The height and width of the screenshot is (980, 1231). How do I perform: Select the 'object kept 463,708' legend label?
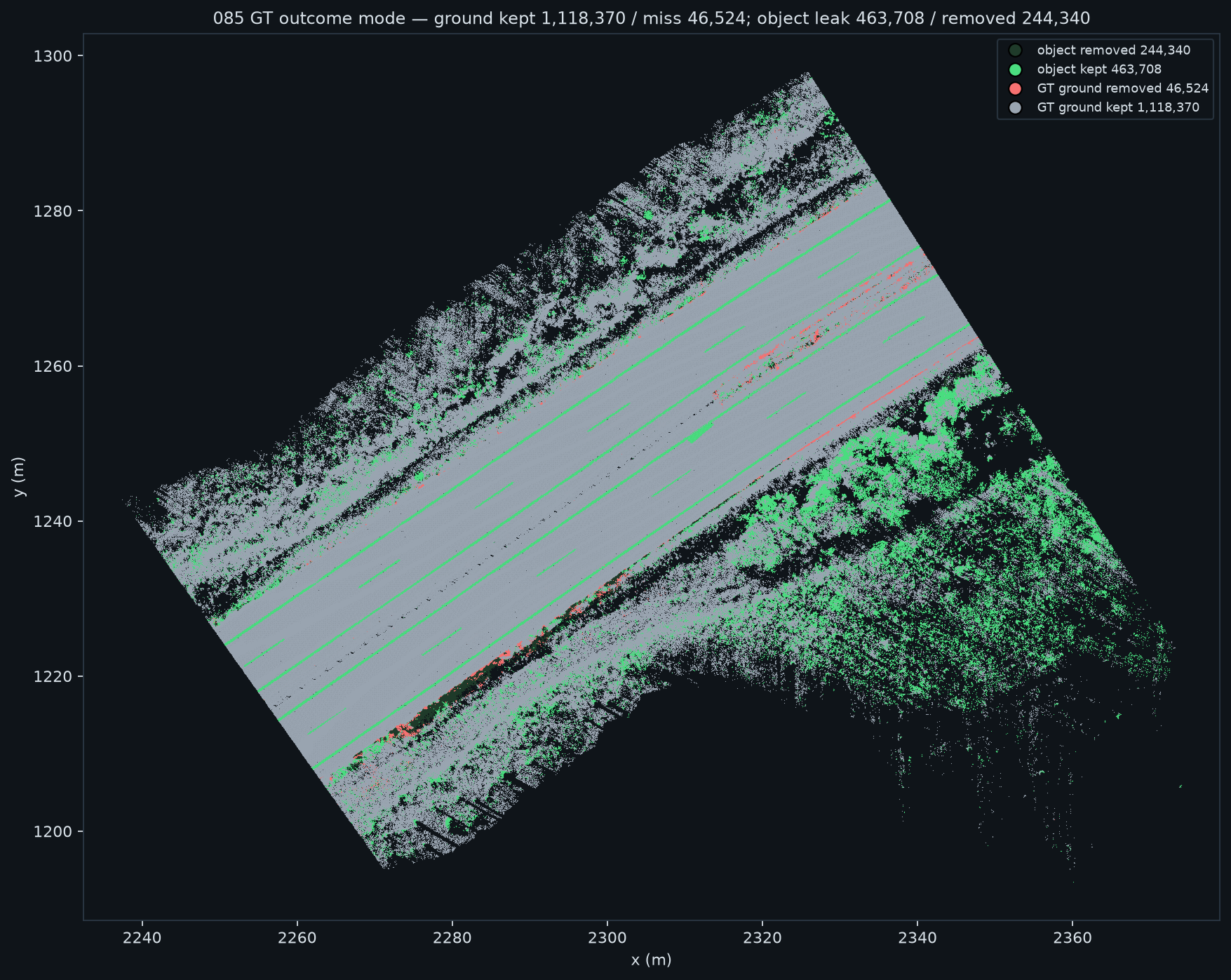pos(1099,69)
